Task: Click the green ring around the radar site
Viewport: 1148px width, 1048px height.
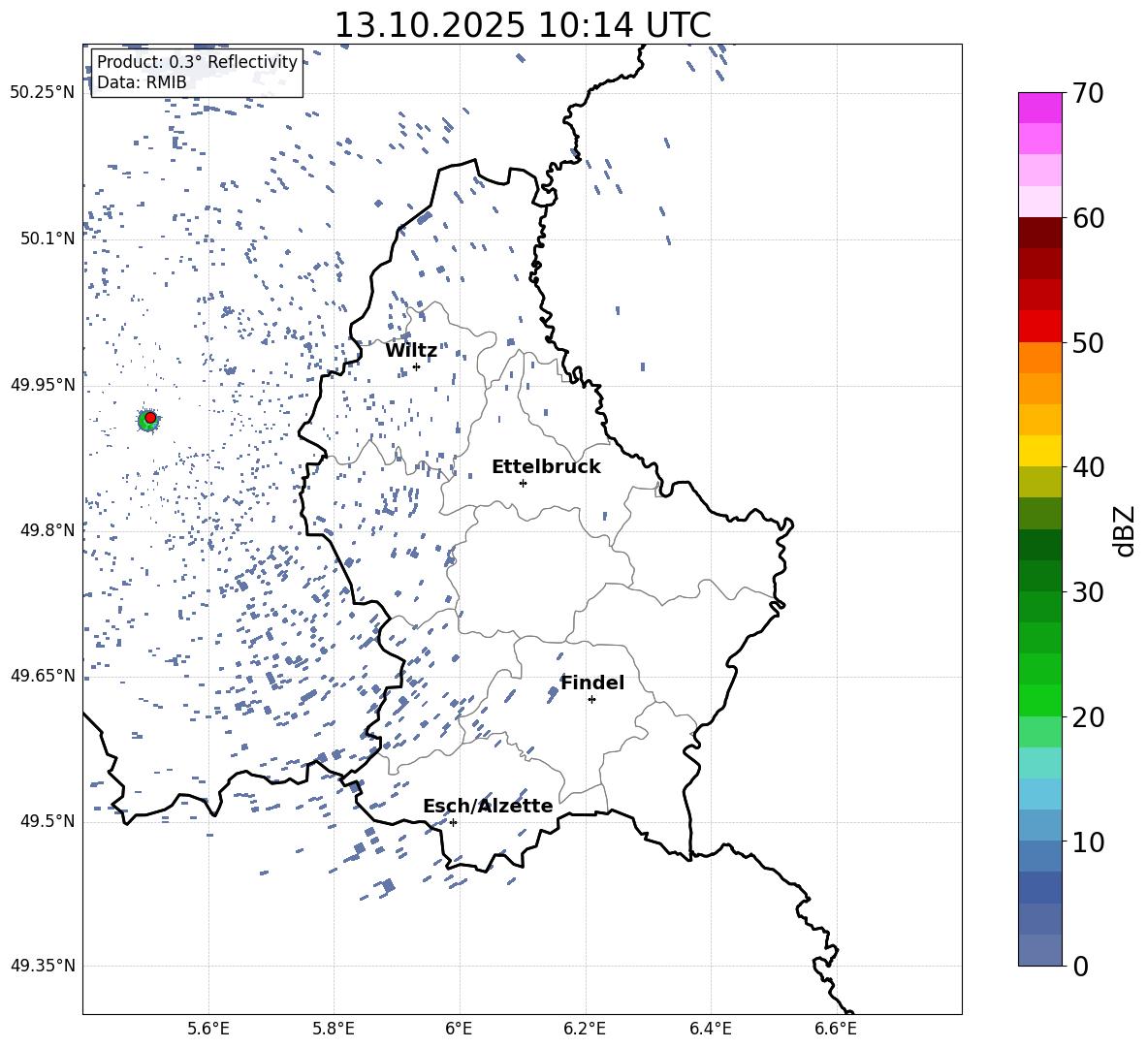Action: 143,423
